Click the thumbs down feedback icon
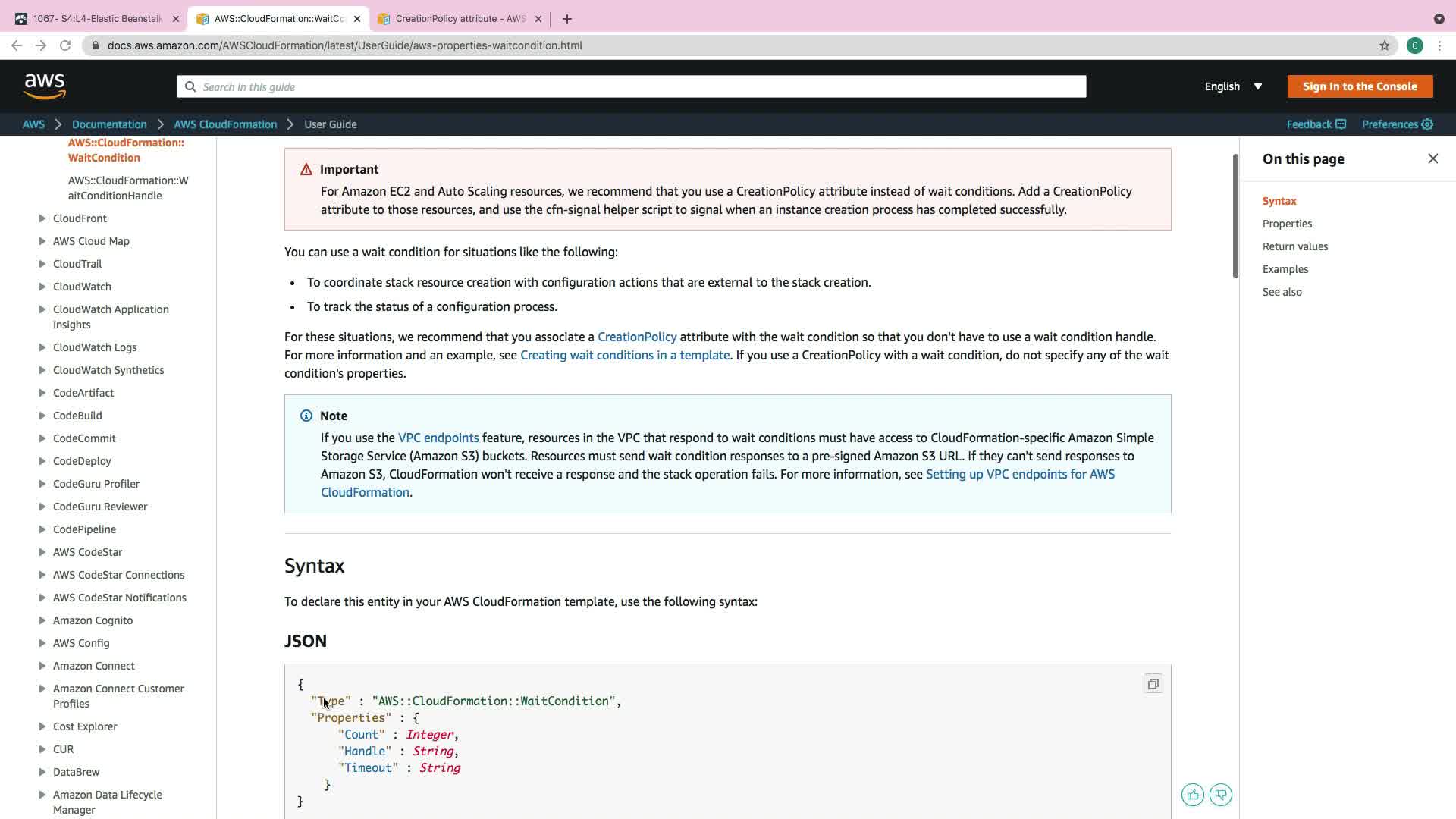 point(1220,795)
